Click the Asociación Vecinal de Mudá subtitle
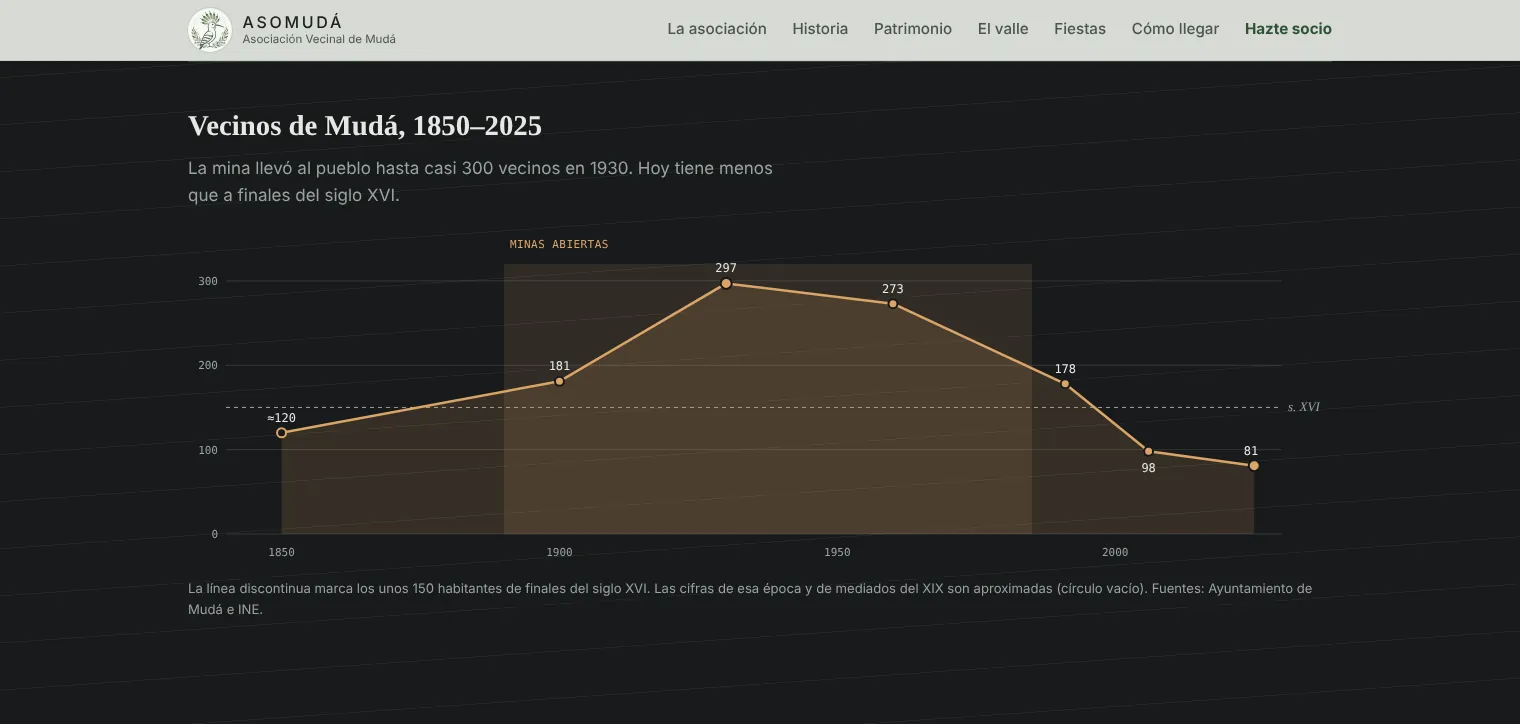 319,39
